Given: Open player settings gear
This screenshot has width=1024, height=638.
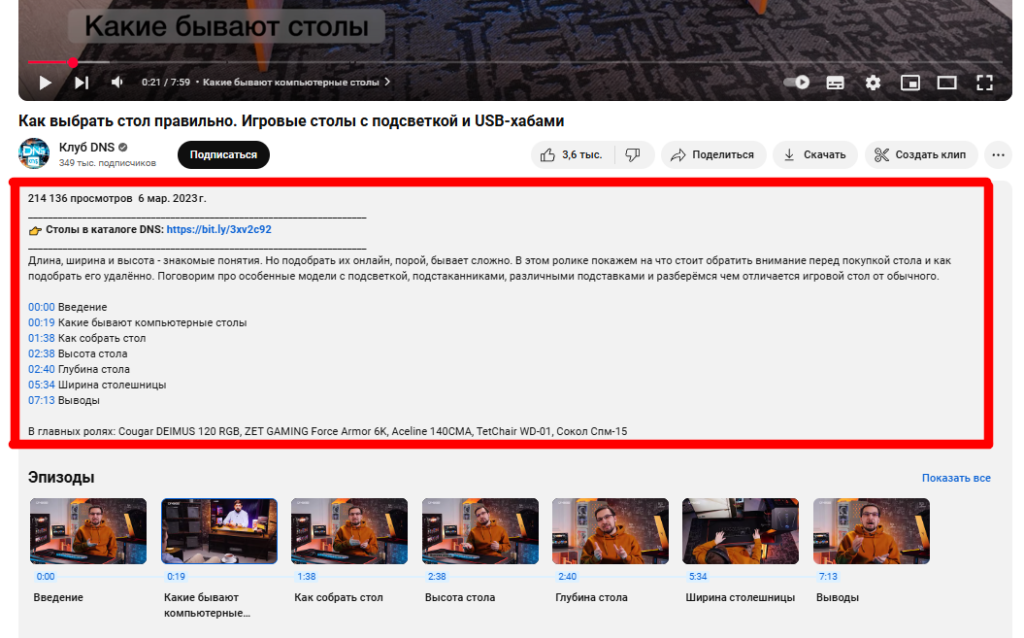Looking at the screenshot, I should pos(872,82).
